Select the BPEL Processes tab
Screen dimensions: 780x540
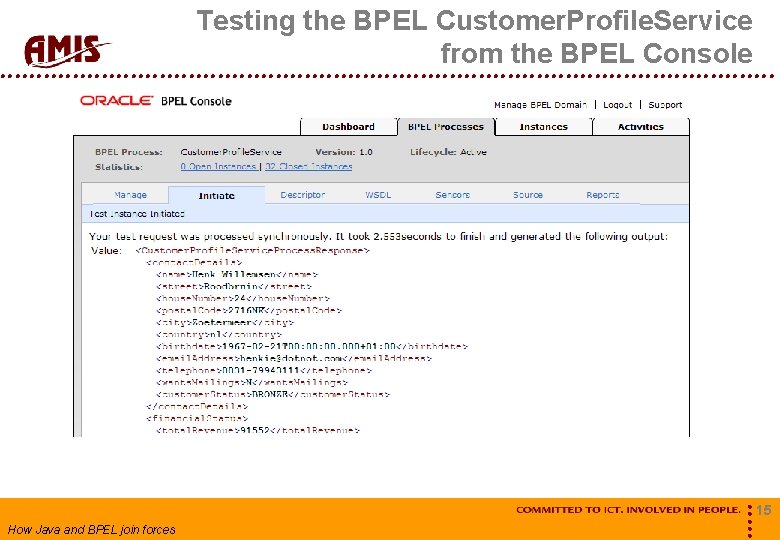click(446, 127)
